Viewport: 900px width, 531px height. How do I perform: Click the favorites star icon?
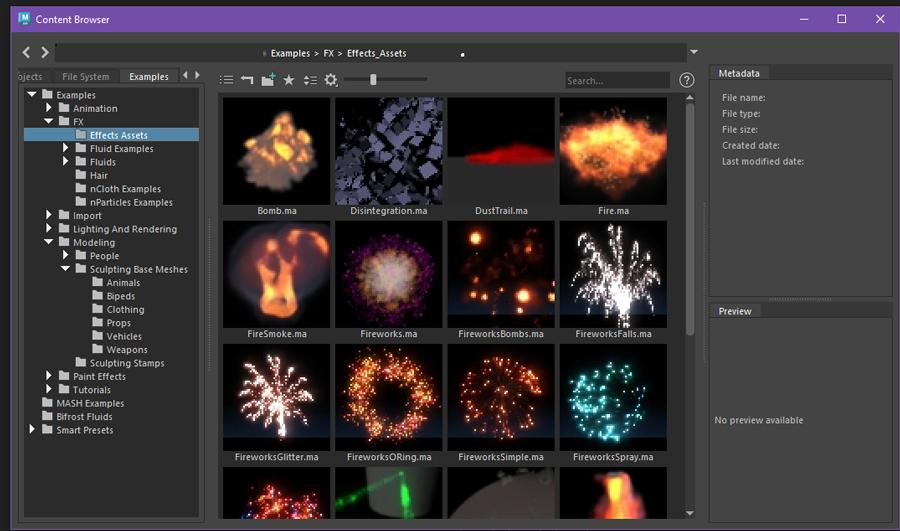(x=289, y=80)
